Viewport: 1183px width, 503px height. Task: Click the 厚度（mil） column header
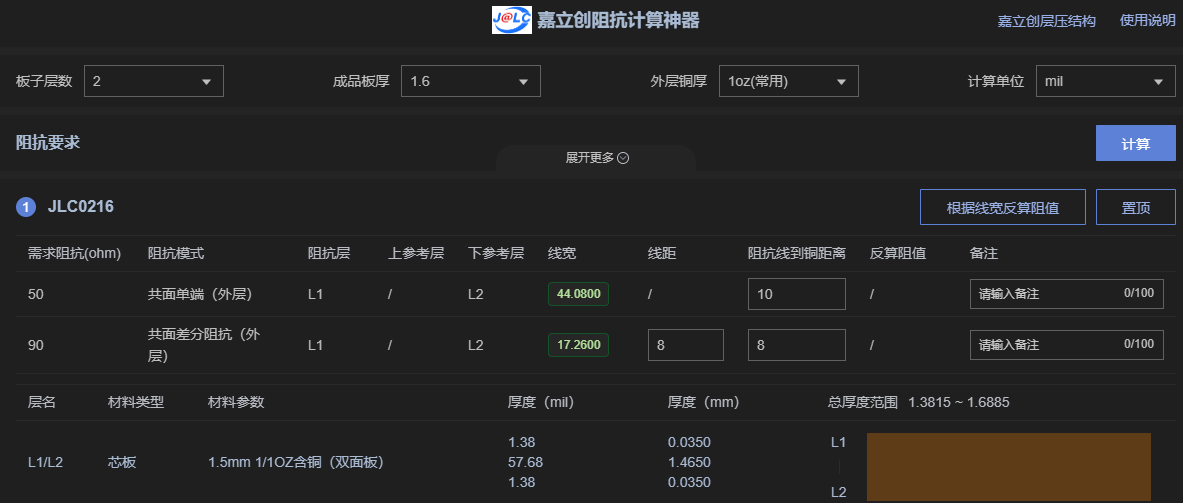tap(542, 403)
